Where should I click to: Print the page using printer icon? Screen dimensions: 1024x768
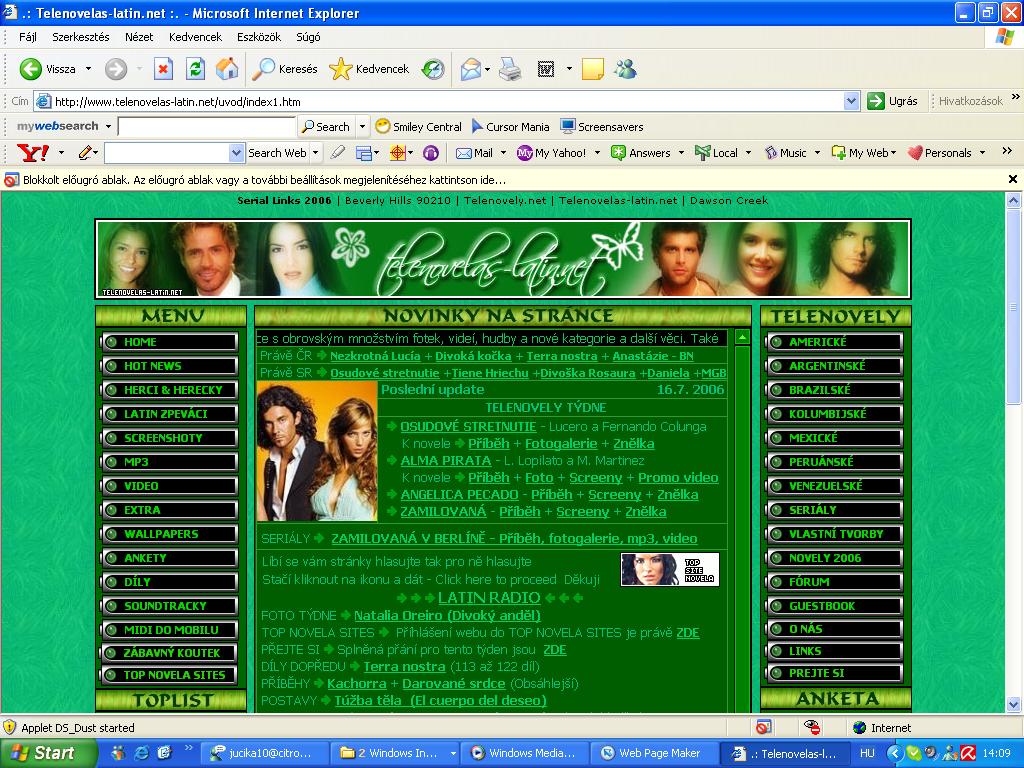click(510, 69)
